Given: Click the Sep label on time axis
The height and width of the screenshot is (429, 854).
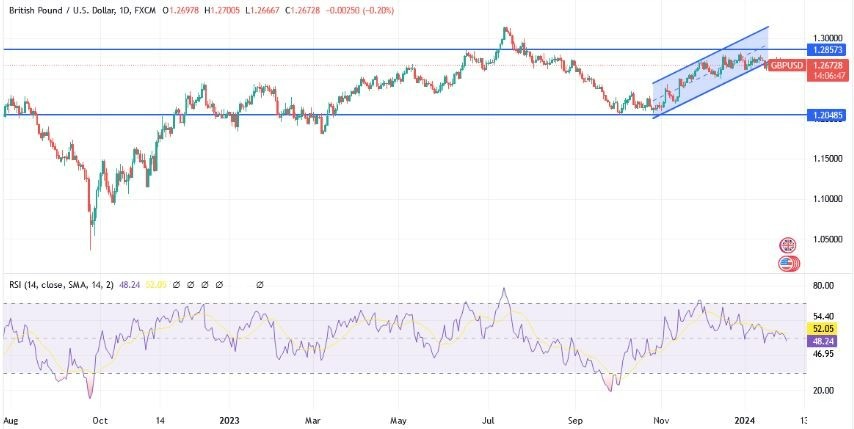Looking at the screenshot, I should click(x=575, y=421).
